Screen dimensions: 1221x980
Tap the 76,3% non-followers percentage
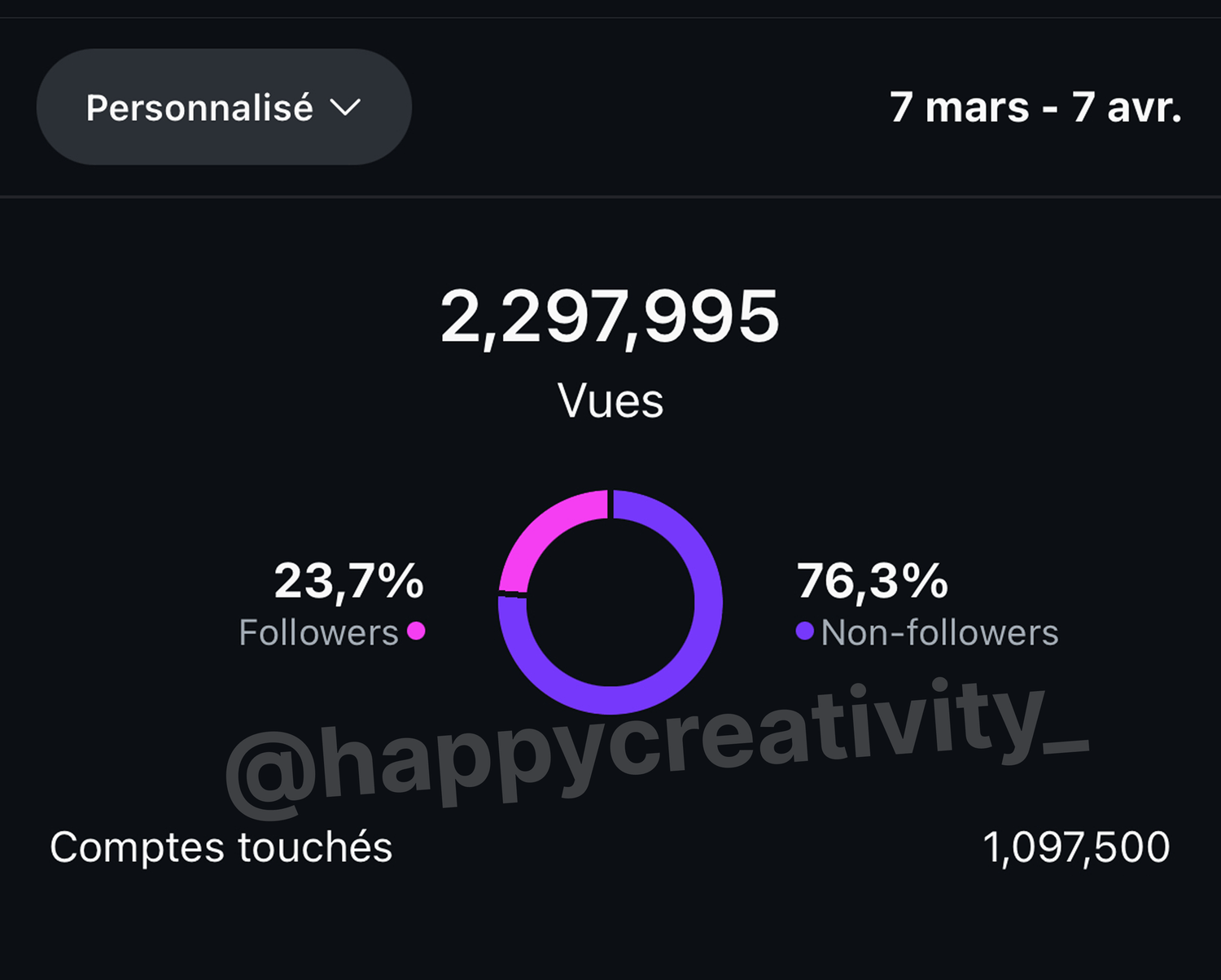tap(873, 581)
